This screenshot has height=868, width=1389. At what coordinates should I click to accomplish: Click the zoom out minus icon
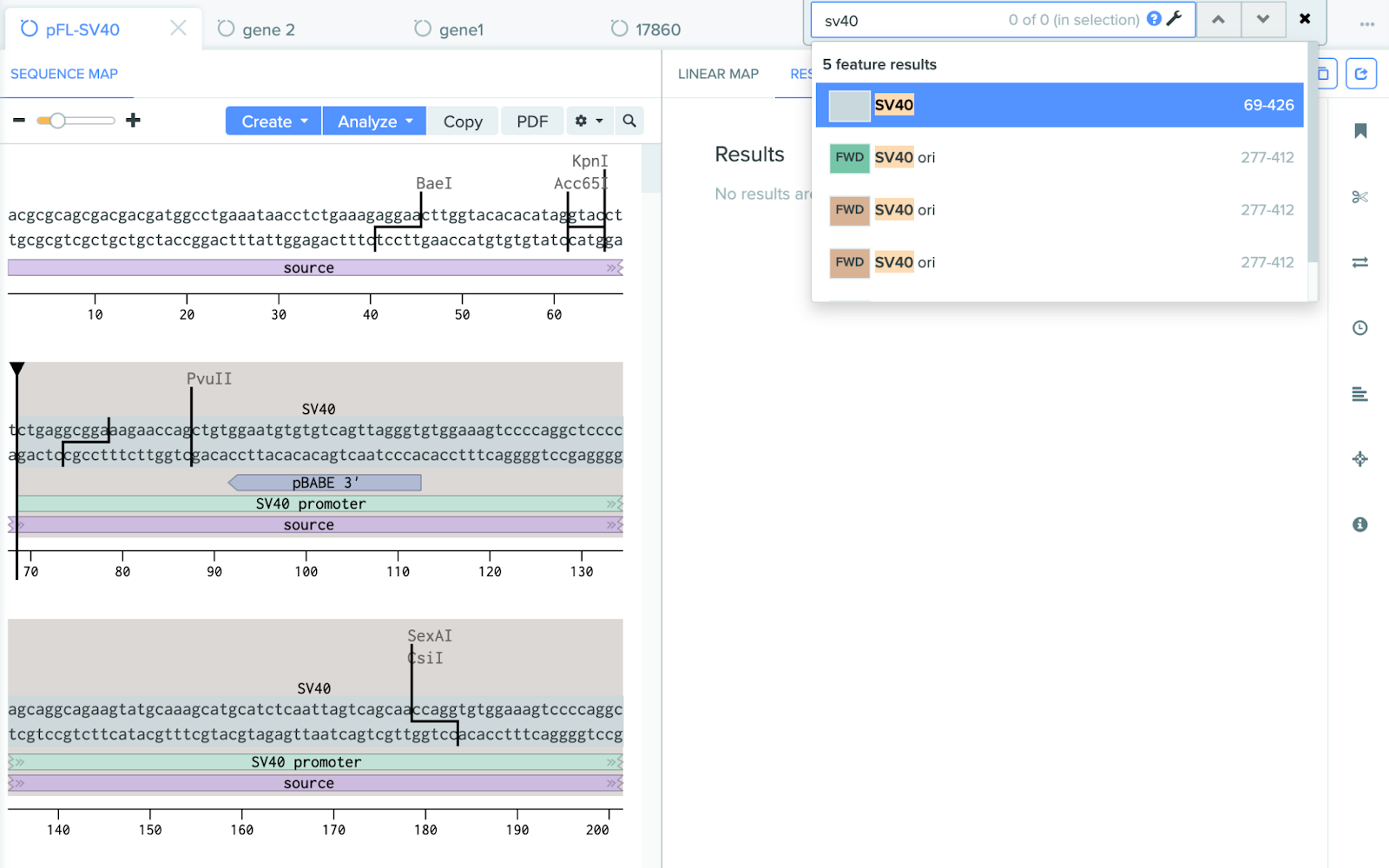click(x=19, y=121)
